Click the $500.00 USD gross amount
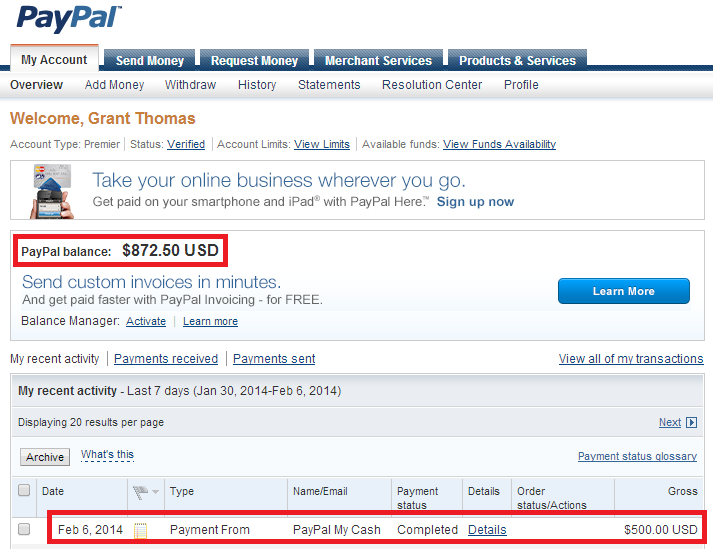The height and width of the screenshot is (549, 713). pos(661,530)
